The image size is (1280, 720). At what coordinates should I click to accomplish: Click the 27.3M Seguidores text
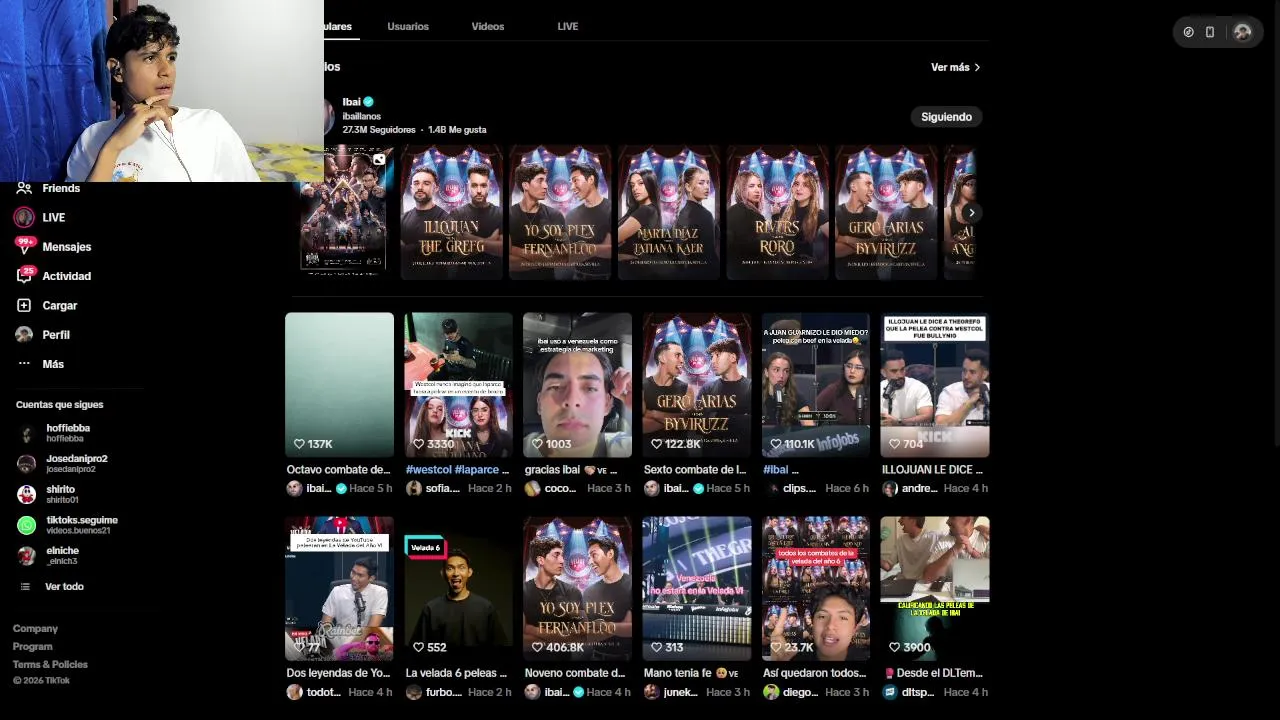[x=379, y=130]
